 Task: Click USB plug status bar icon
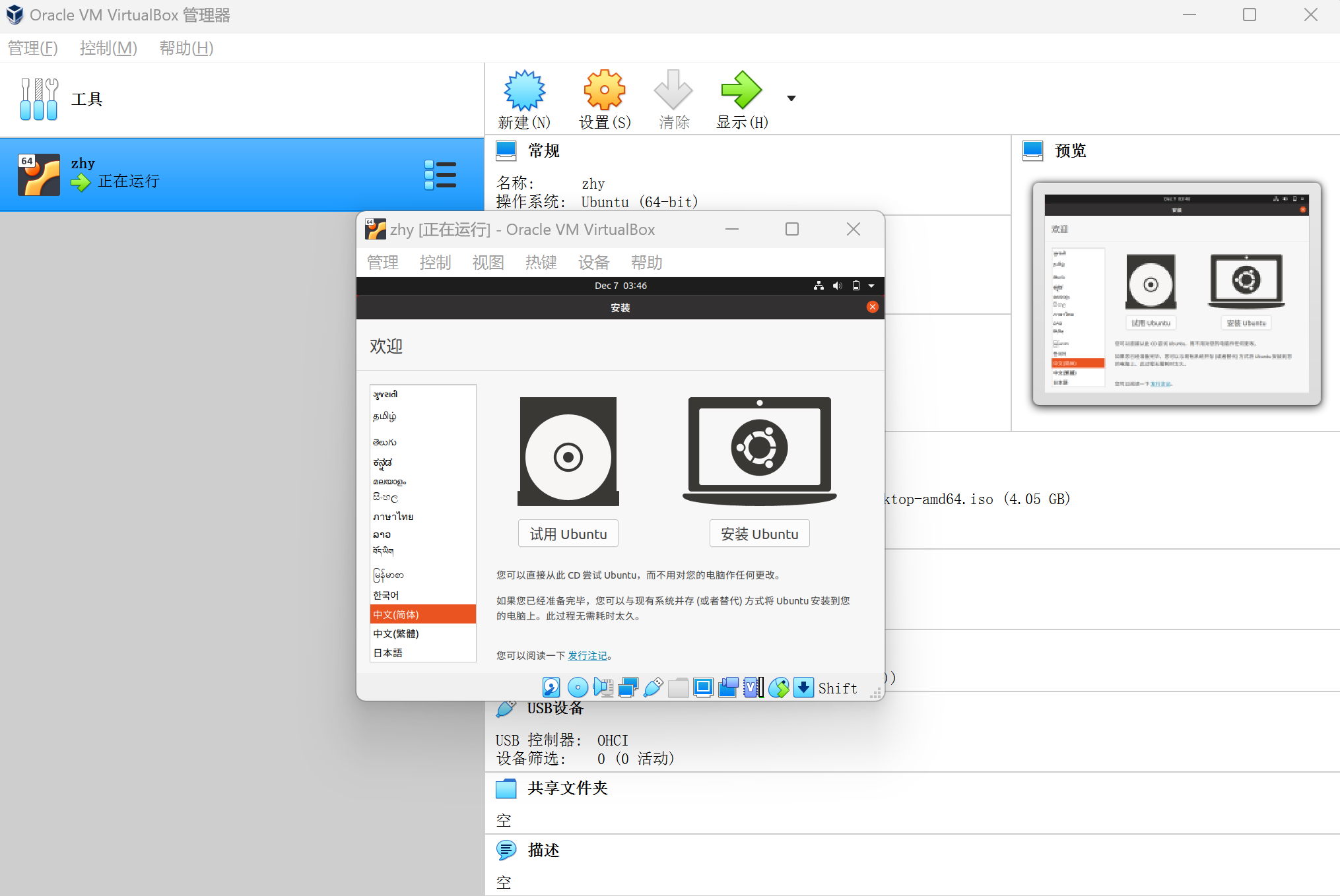click(x=653, y=688)
